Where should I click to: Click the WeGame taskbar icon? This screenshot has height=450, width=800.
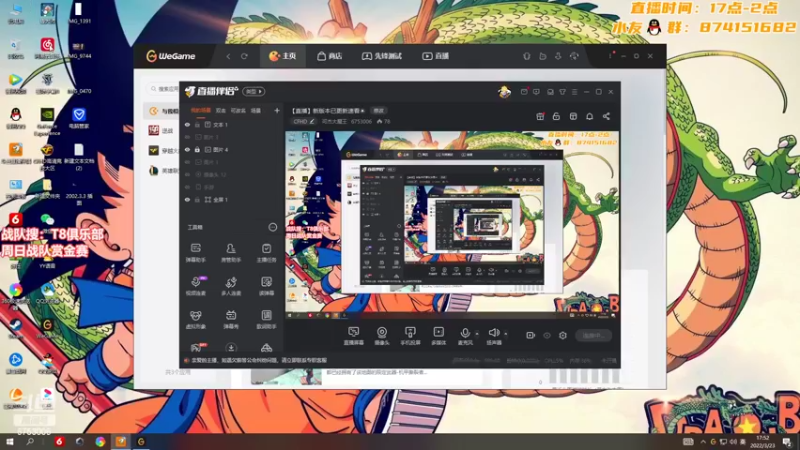(x=141, y=441)
